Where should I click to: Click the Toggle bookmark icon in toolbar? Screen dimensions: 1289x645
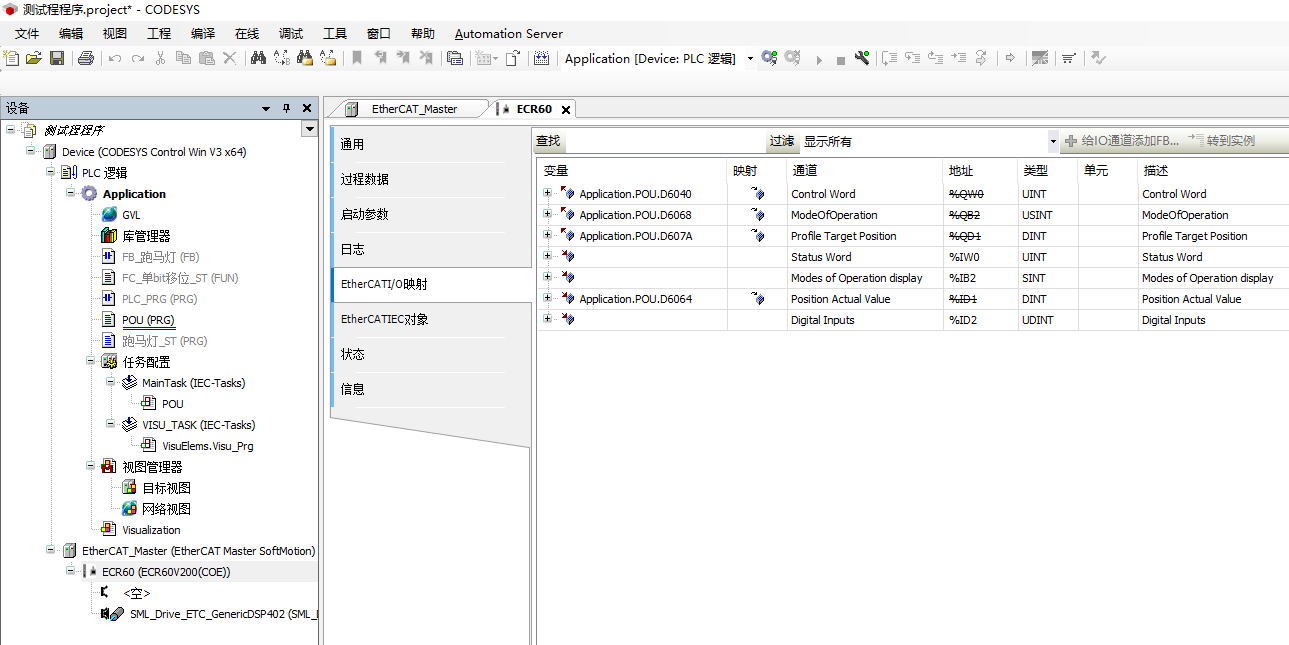[356, 58]
